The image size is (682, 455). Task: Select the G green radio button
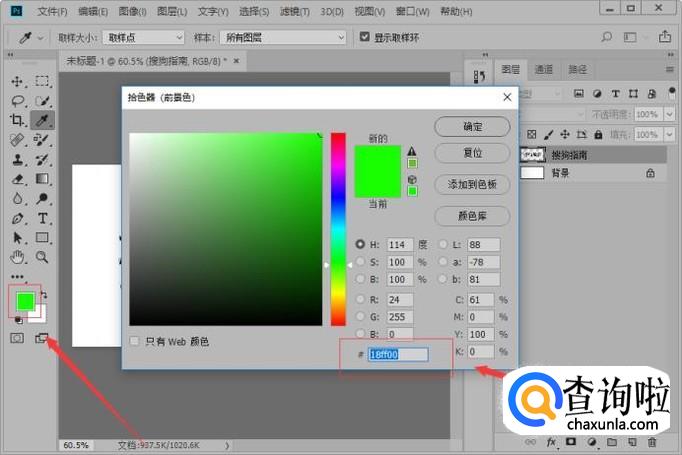[x=360, y=317]
